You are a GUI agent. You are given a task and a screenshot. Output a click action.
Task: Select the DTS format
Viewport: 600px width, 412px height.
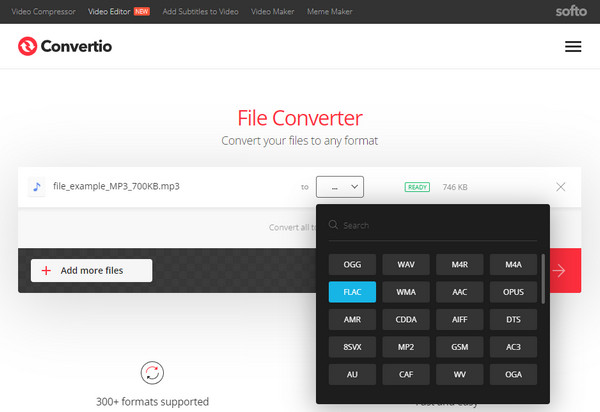514,319
